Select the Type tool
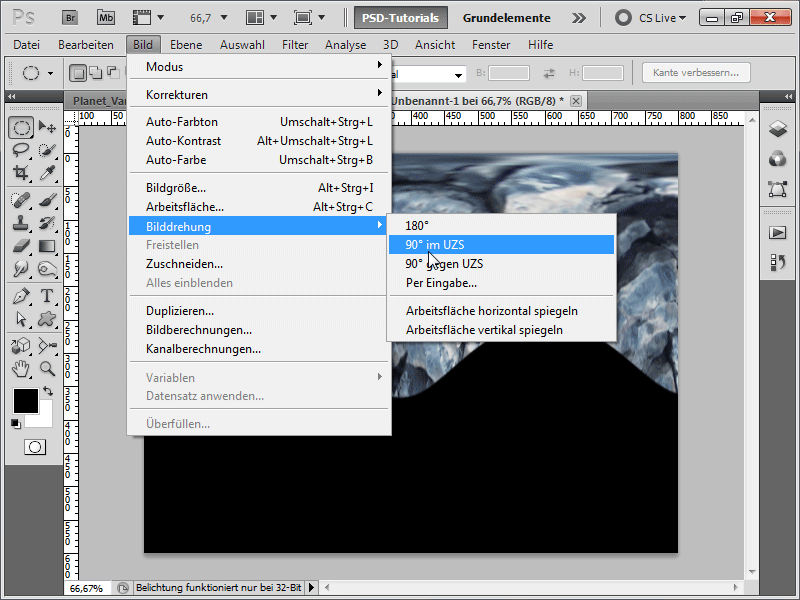Image resolution: width=800 pixels, height=600 pixels. (47, 296)
